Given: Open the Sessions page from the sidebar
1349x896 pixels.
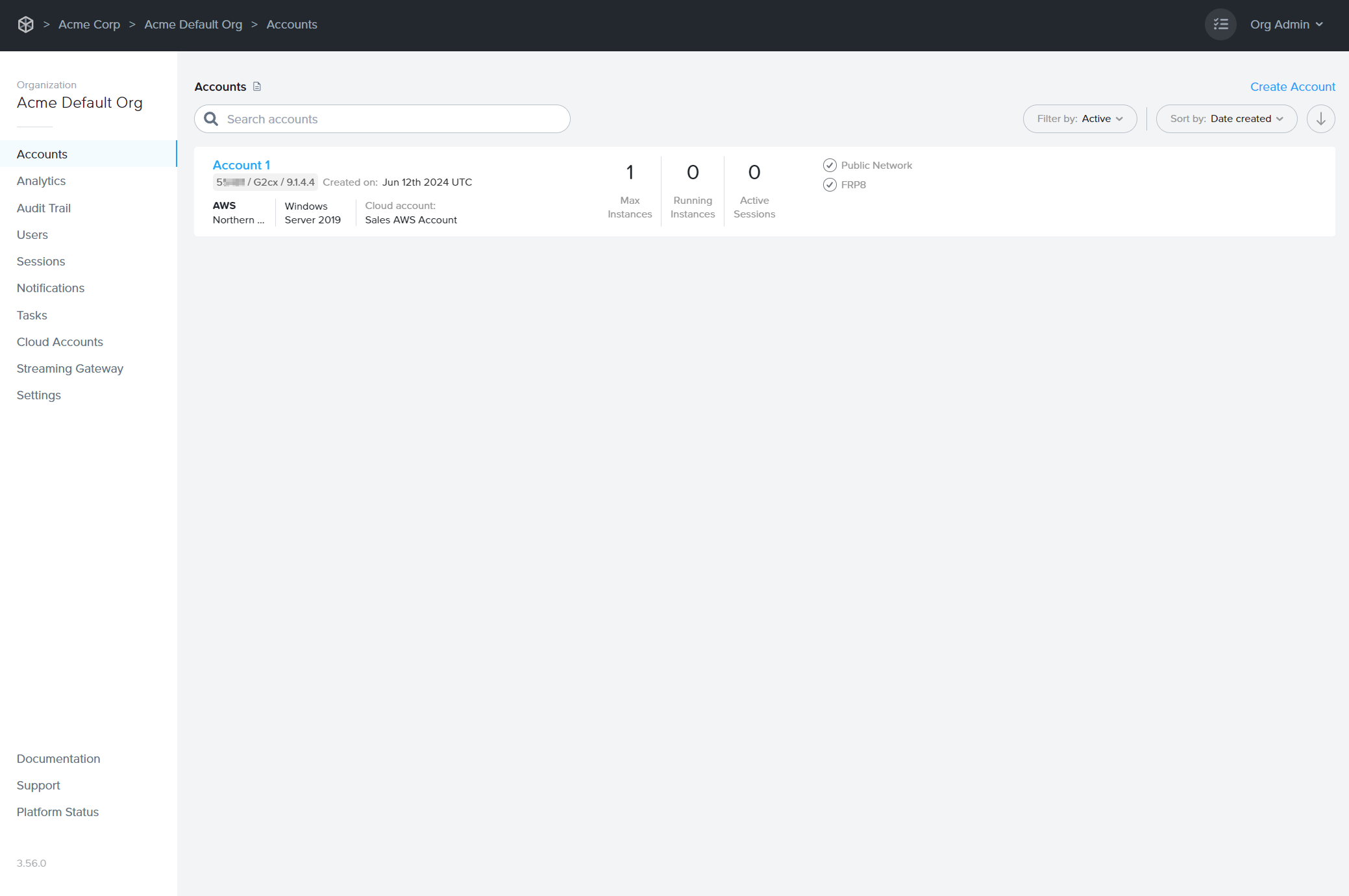Looking at the screenshot, I should pyautogui.click(x=40, y=261).
